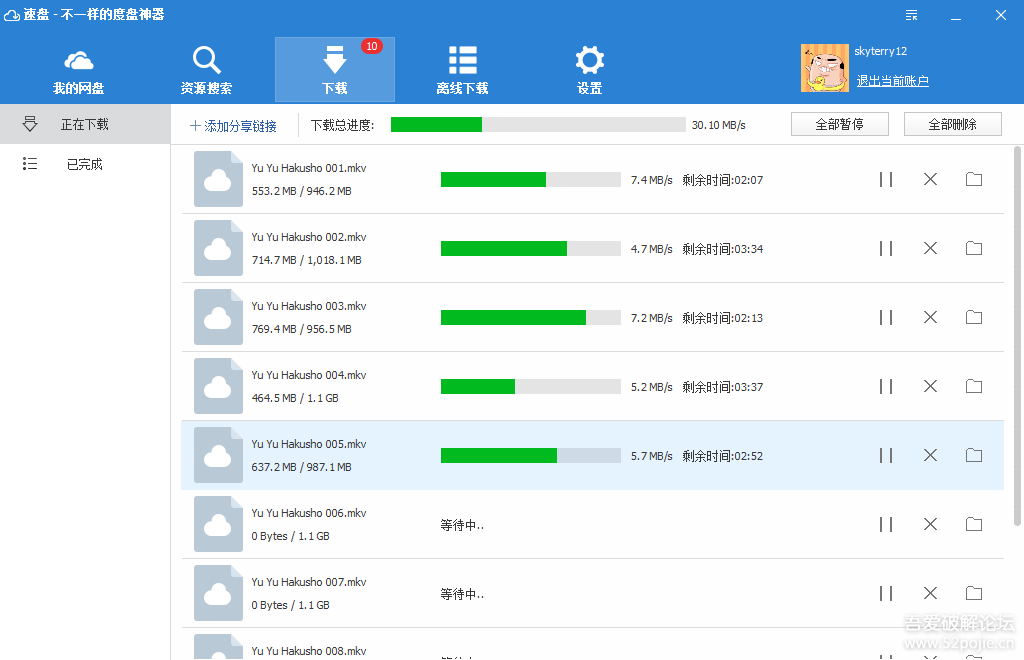Click size text 769.4 MB / 956.5 MB
Screen dimensions: 1024x660
(x=302, y=329)
